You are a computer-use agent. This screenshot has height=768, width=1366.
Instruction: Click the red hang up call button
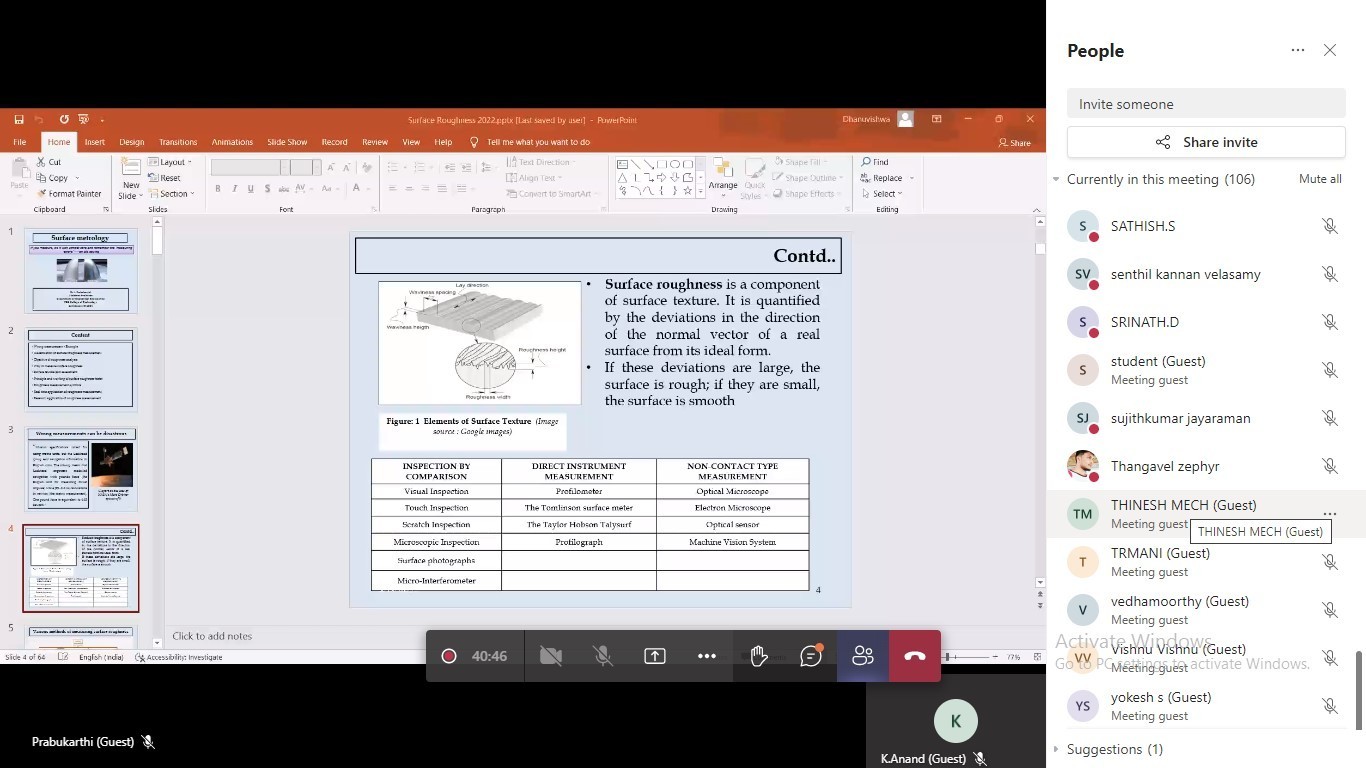coord(914,656)
